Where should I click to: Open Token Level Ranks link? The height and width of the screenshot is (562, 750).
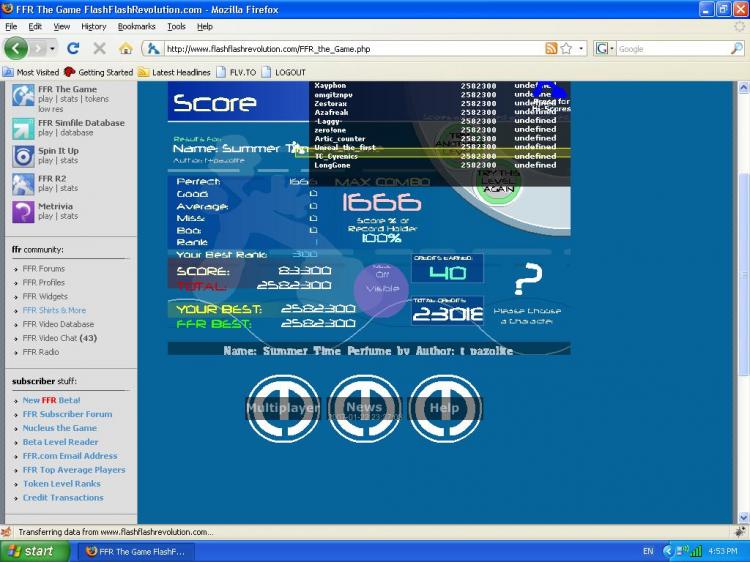coord(62,484)
